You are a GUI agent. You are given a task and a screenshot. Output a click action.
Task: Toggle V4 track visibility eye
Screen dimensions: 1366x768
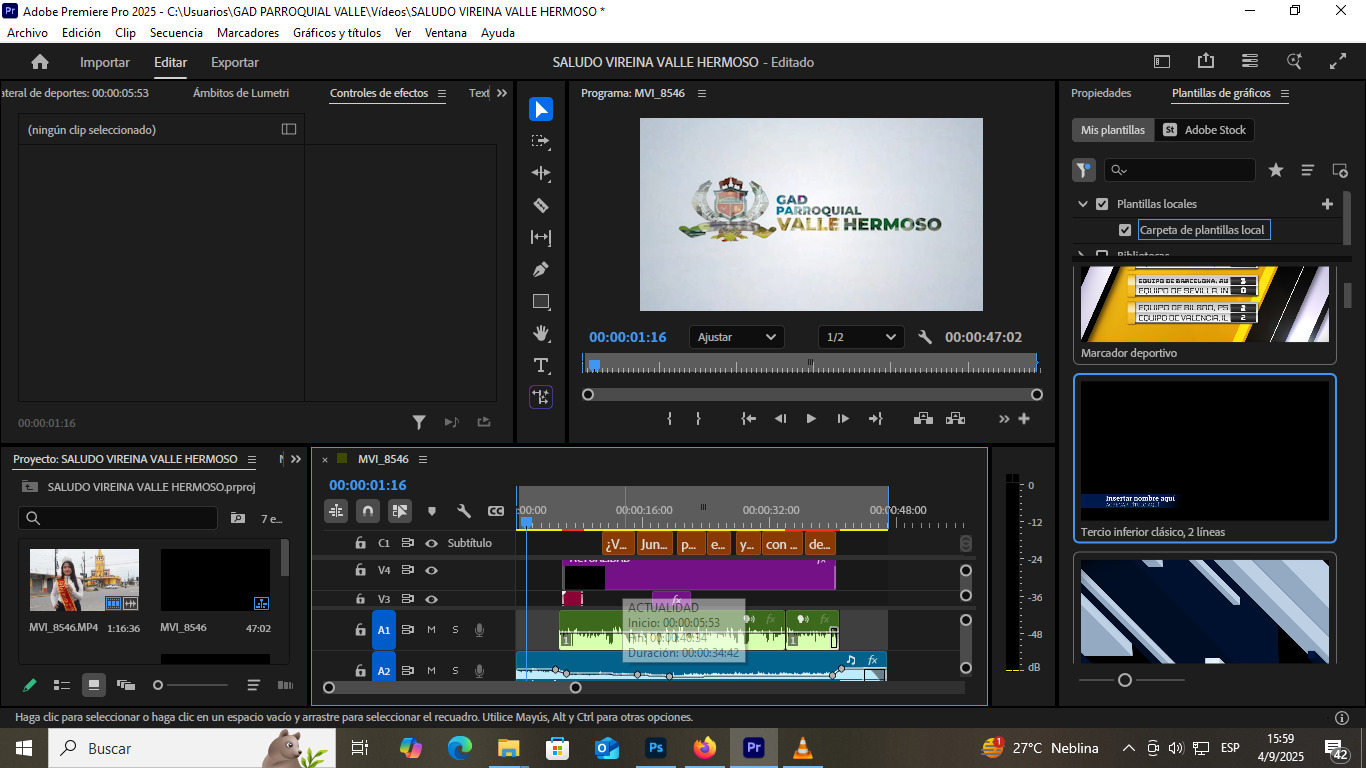click(x=432, y=570)
